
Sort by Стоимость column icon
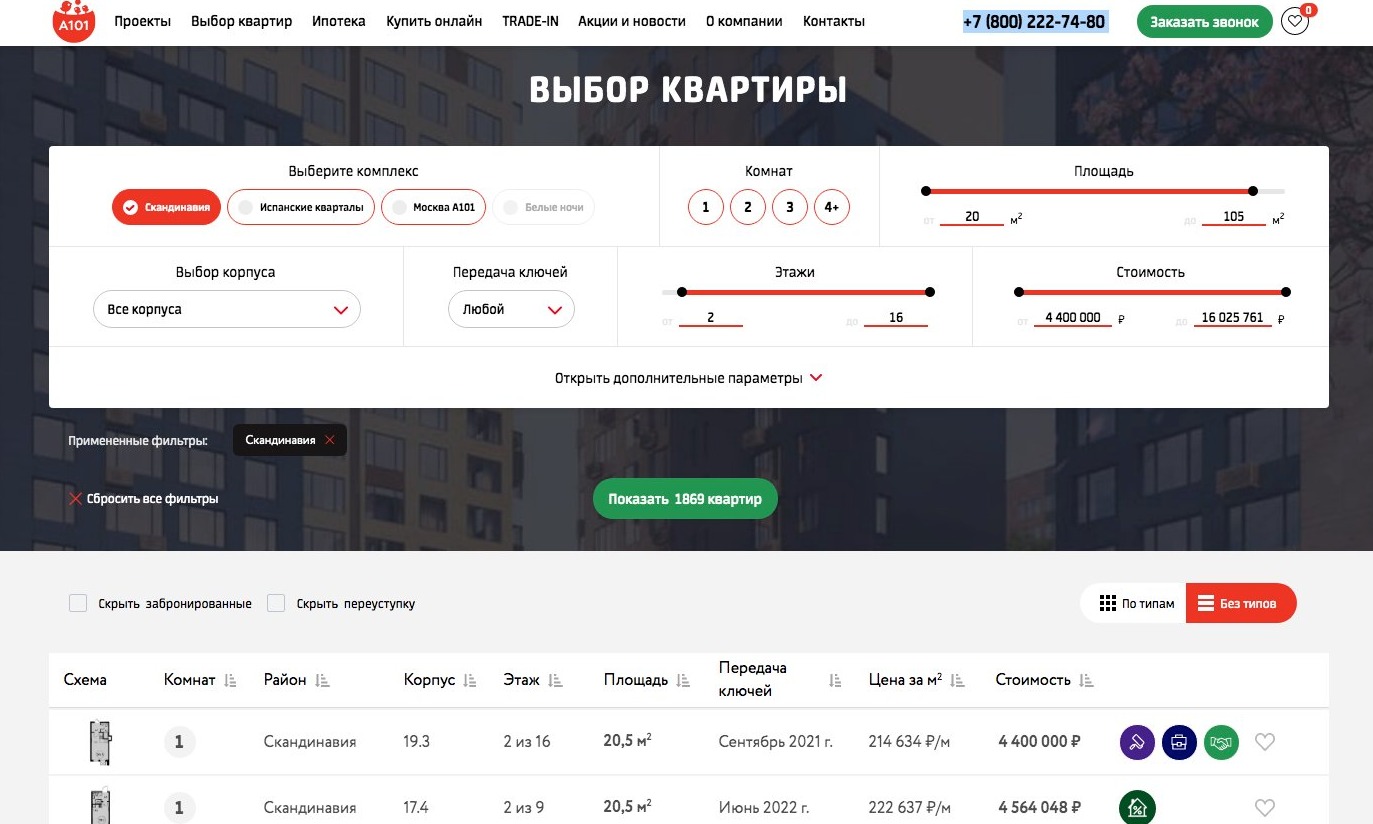click(x=1086, y=680)
